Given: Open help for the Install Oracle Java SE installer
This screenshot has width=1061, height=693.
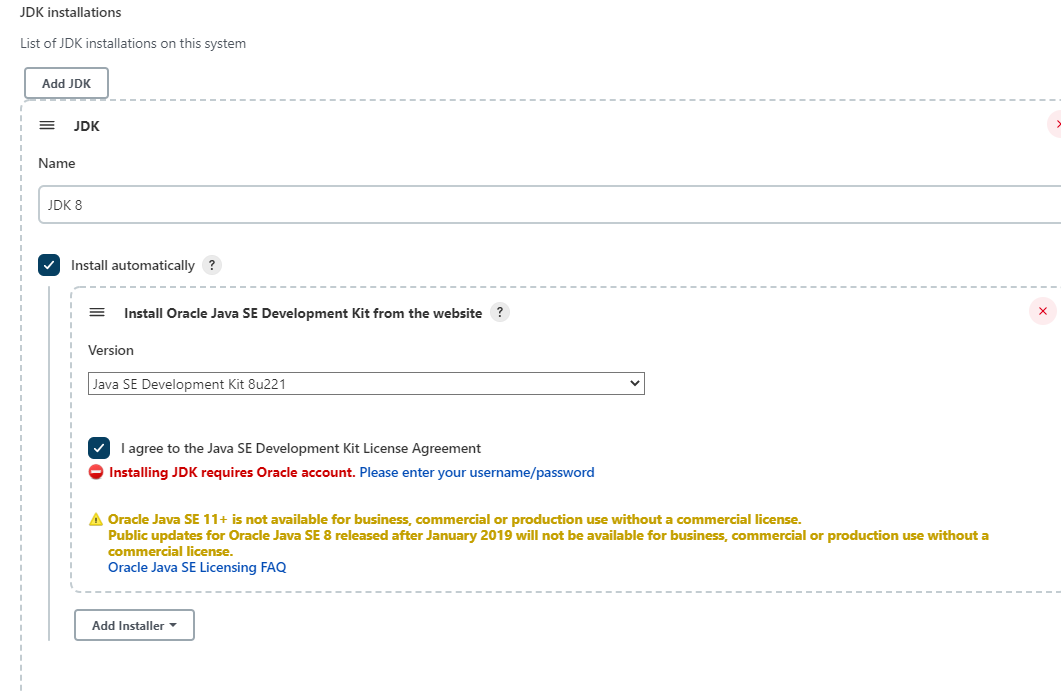Looking at the screenshot, I should pyautogui.click(x=499, y=312).
